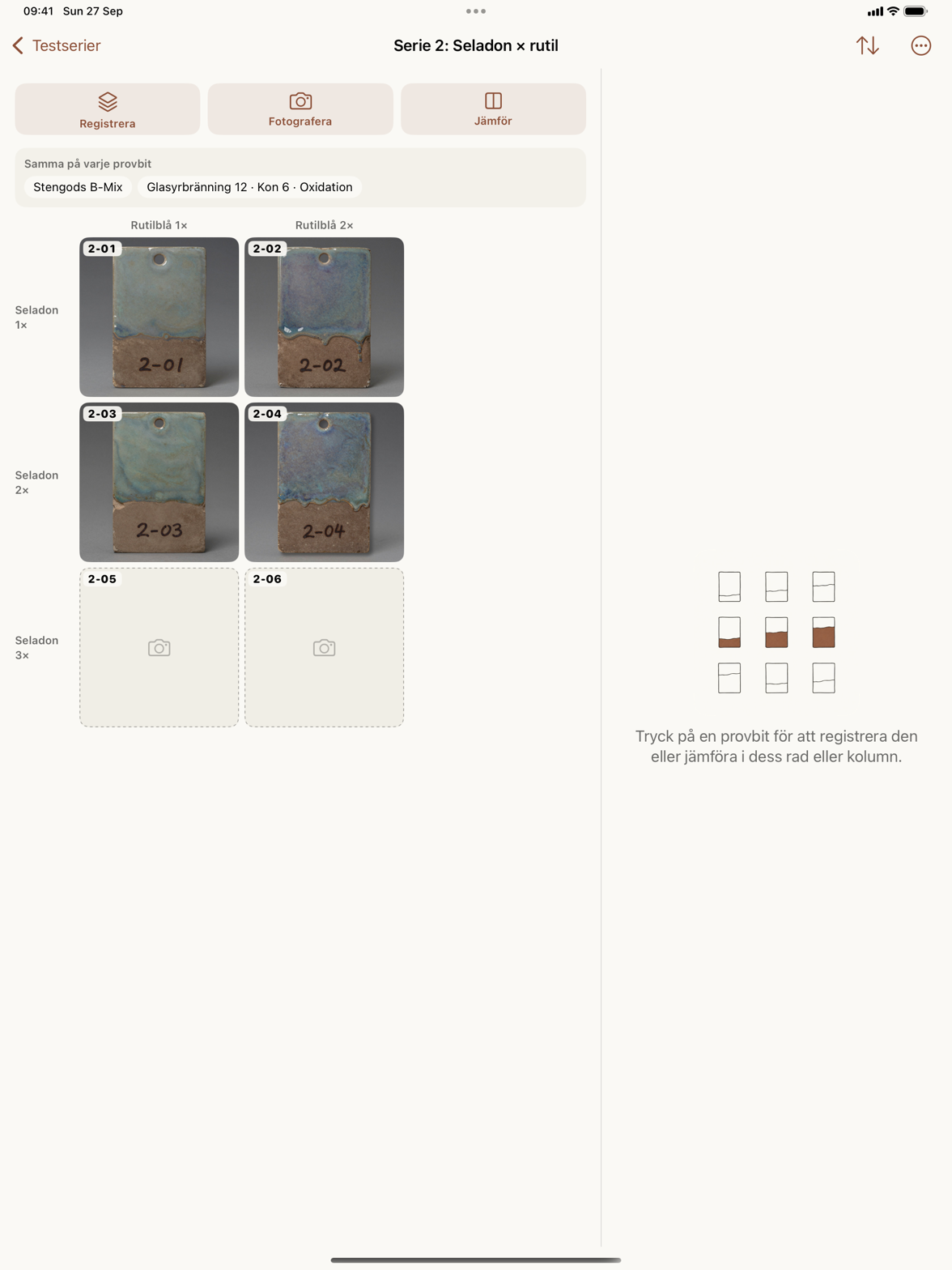Image resolution: width=952 pixels, height=1270 pixels.
Task: Open the three-dot multitasking control at top
Action: [476, 11]
